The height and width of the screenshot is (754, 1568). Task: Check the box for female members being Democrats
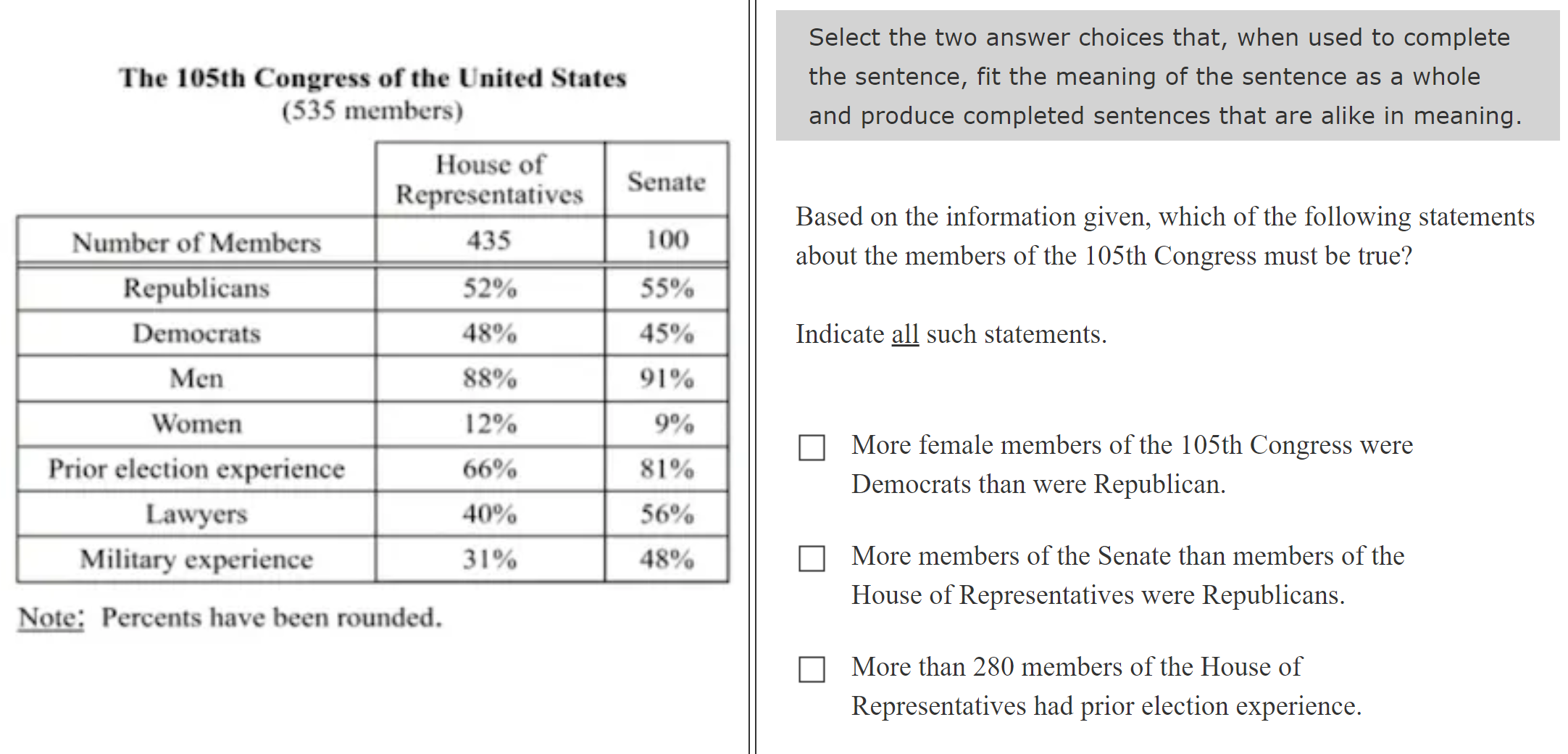(812, 447)
